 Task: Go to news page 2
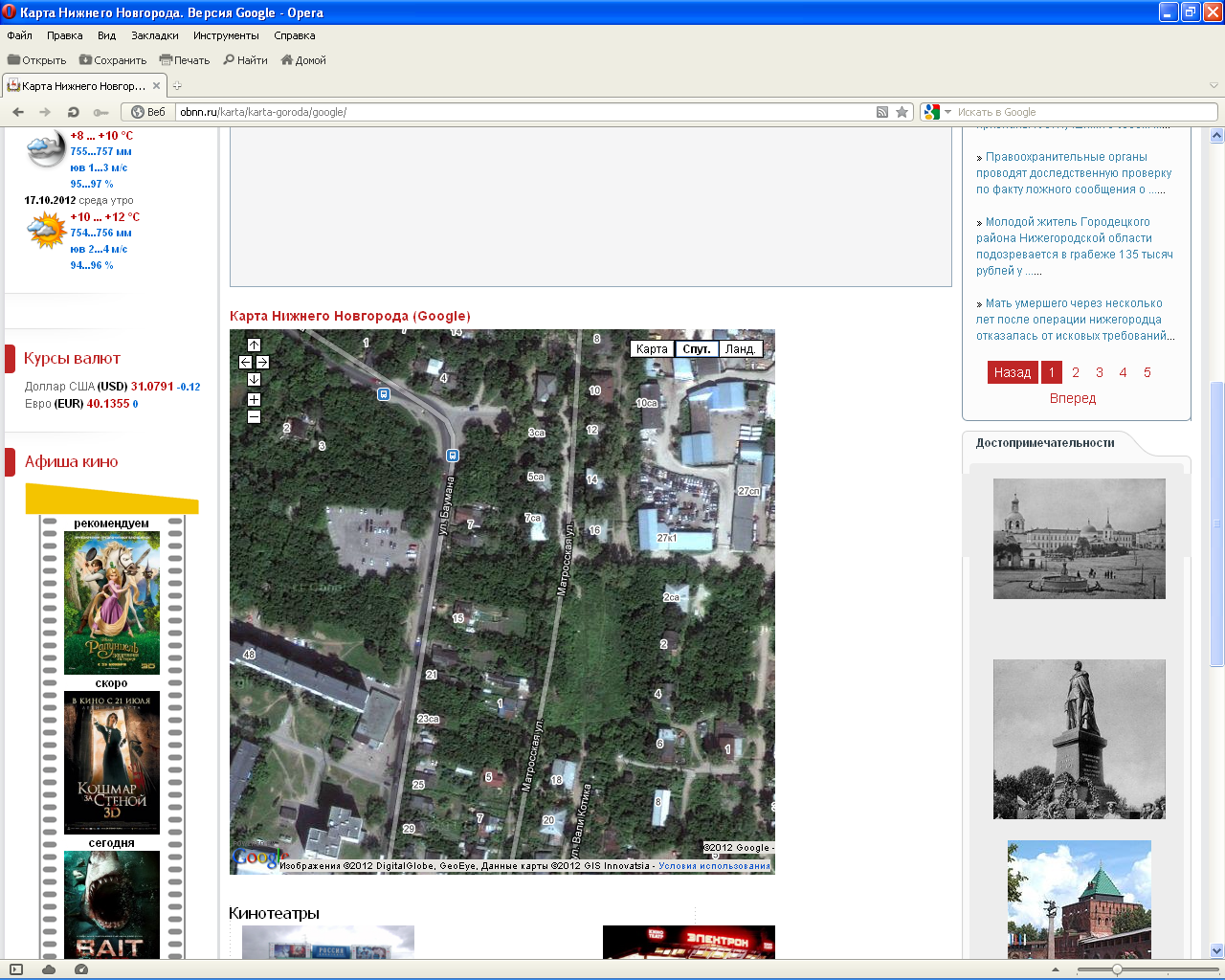click(x=1076, y=372)
